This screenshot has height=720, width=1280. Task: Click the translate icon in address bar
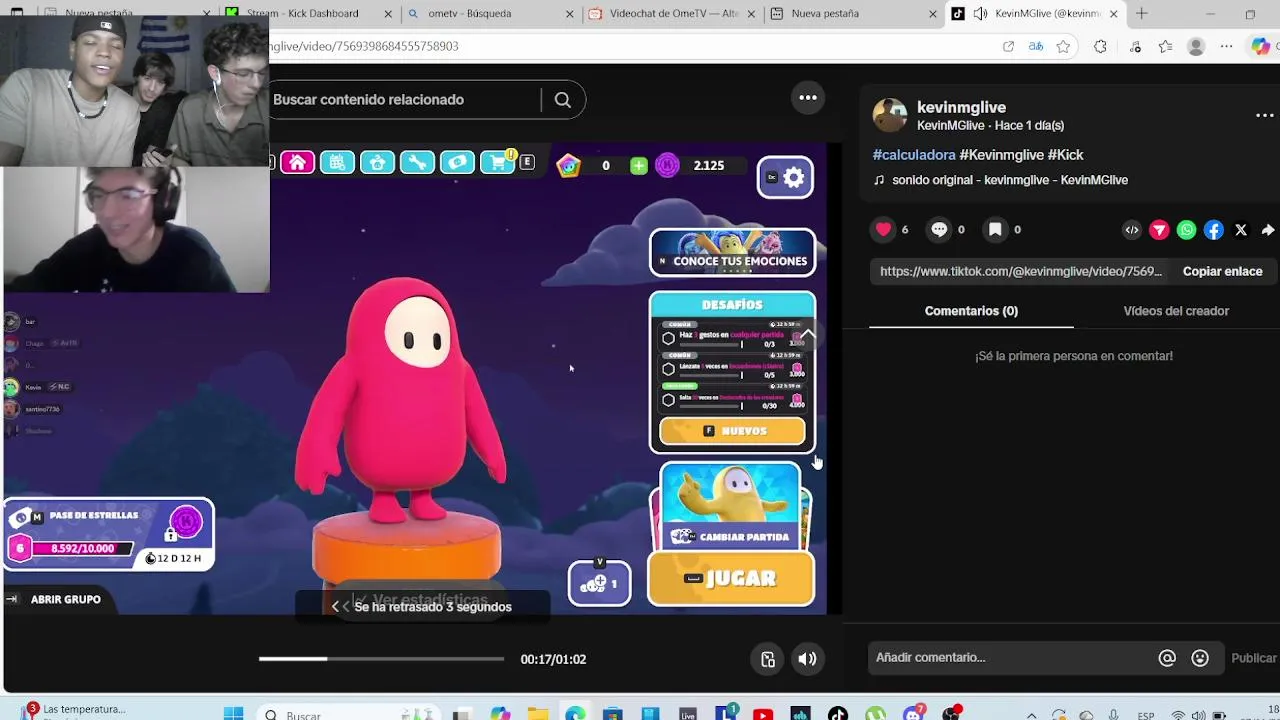coord(1036,46)
